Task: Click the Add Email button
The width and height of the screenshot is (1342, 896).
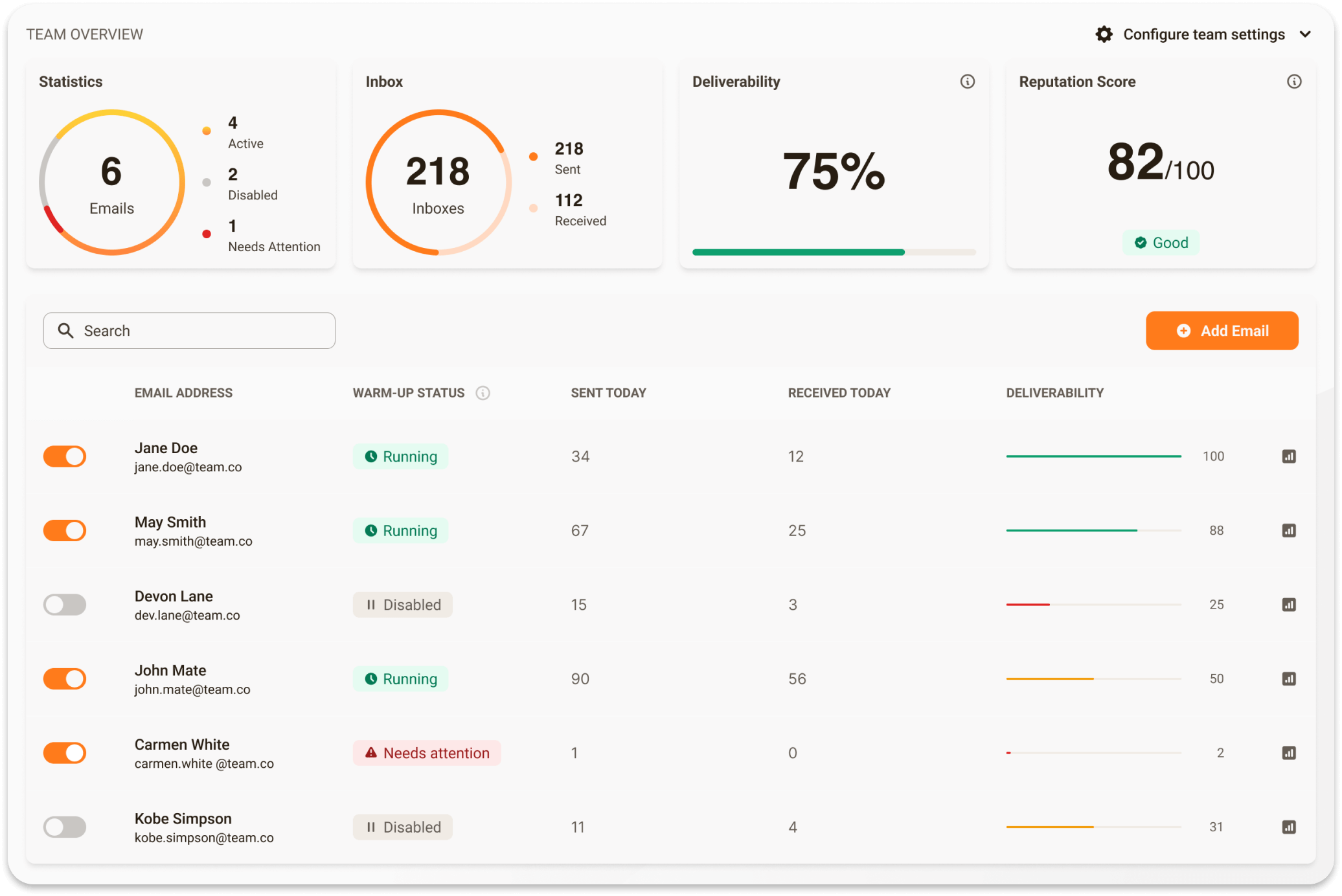Action: [1222, 331]
